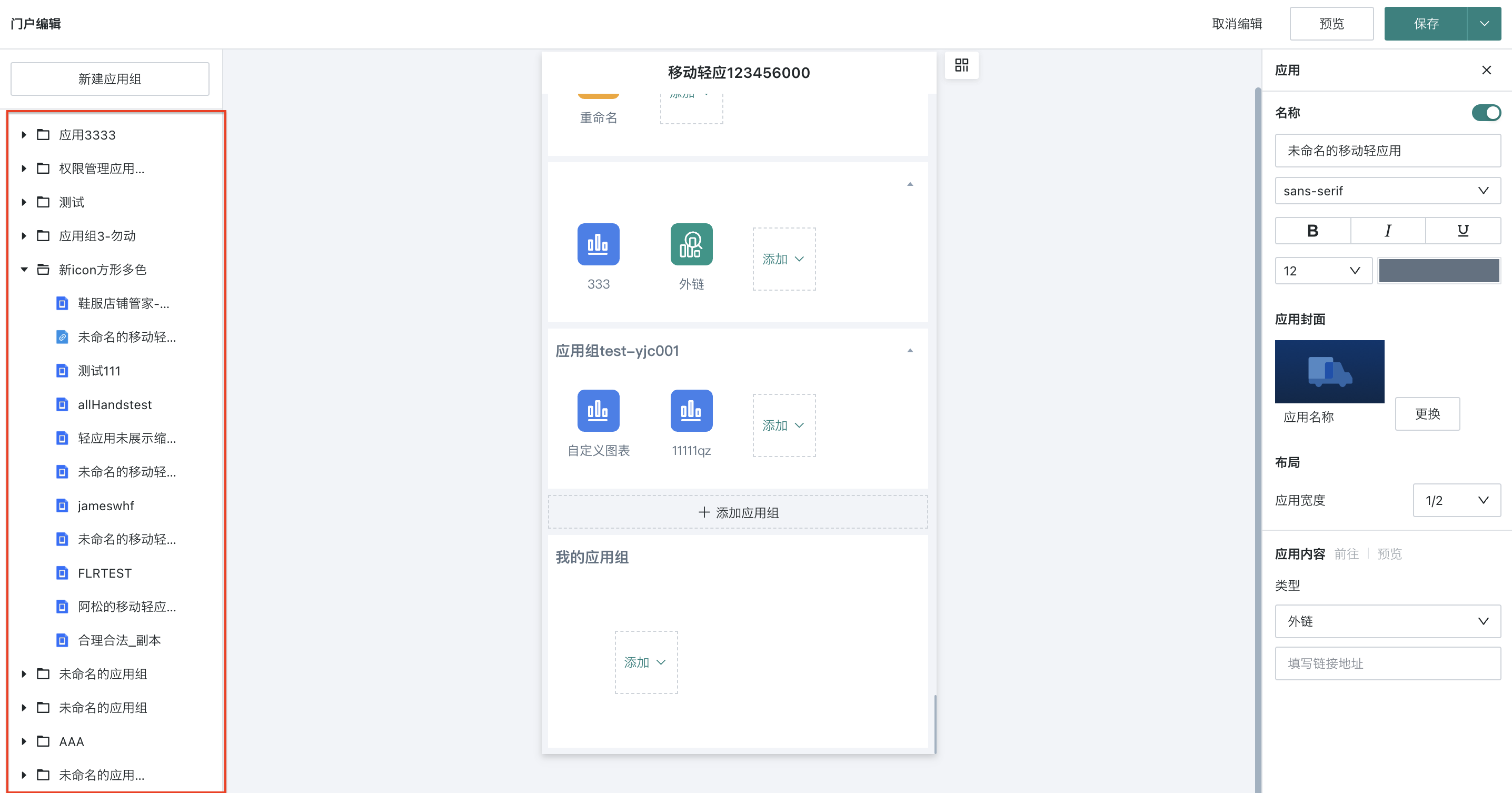Click the grid layout icon beside preview
1512x793 pixels.
tap(961, 65)
